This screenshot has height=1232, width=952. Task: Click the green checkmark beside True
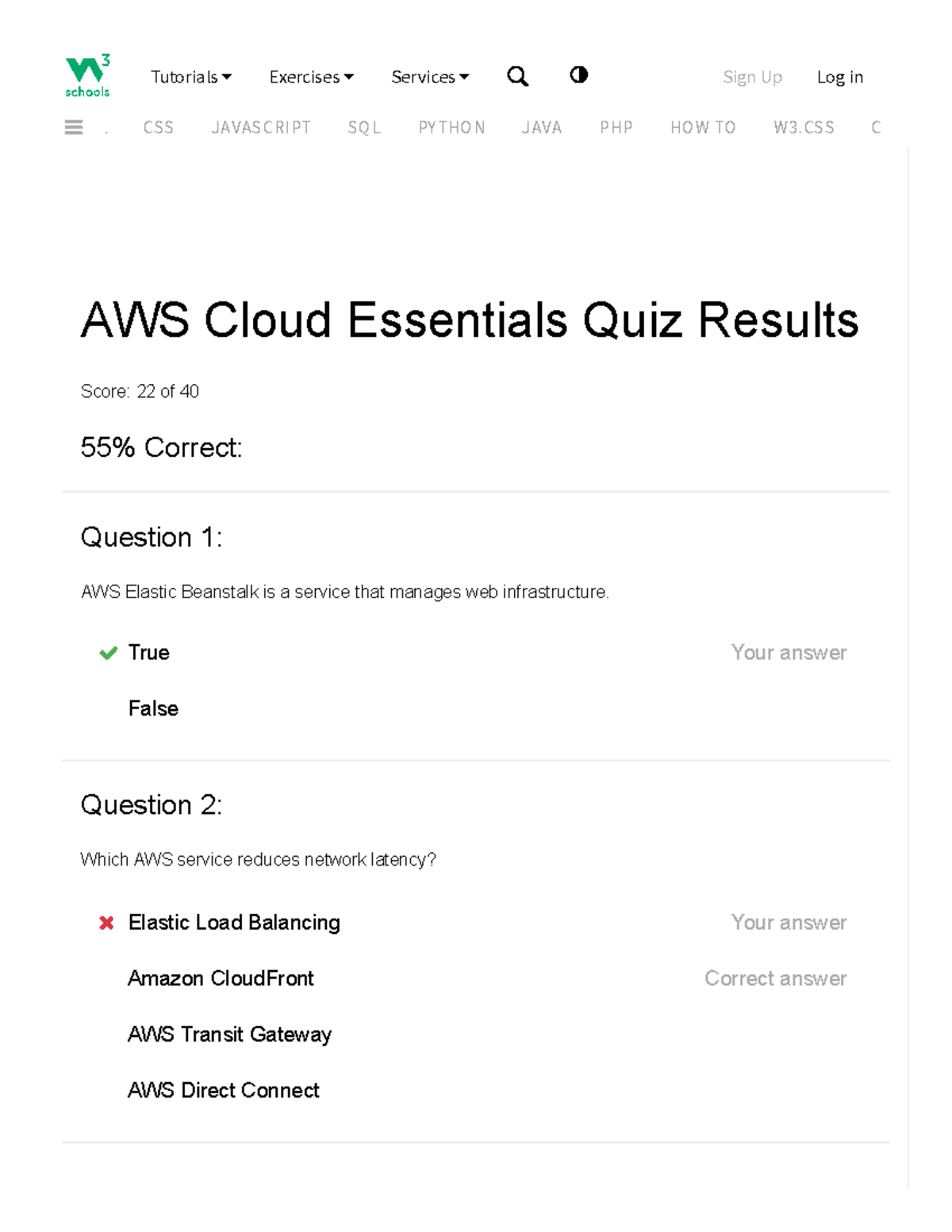(107, 654)
